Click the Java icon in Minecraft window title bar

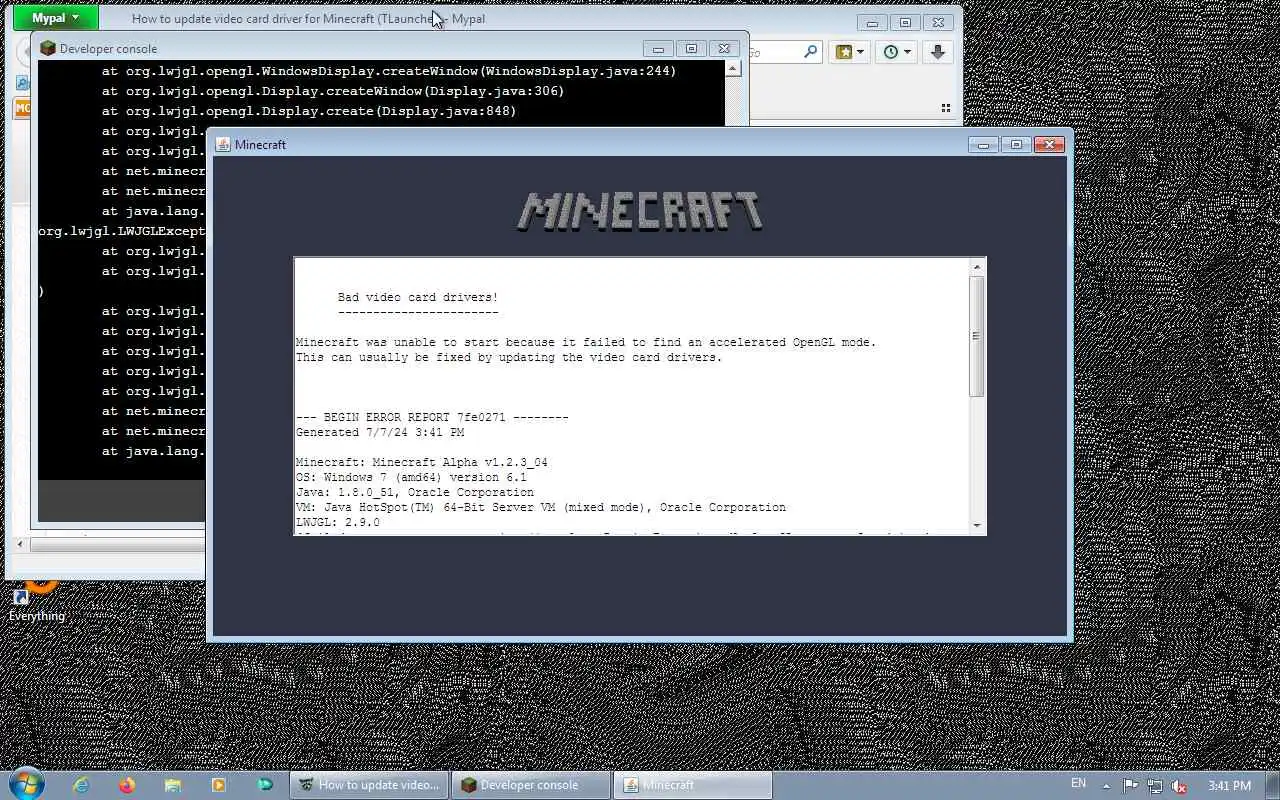pos(223,144)
